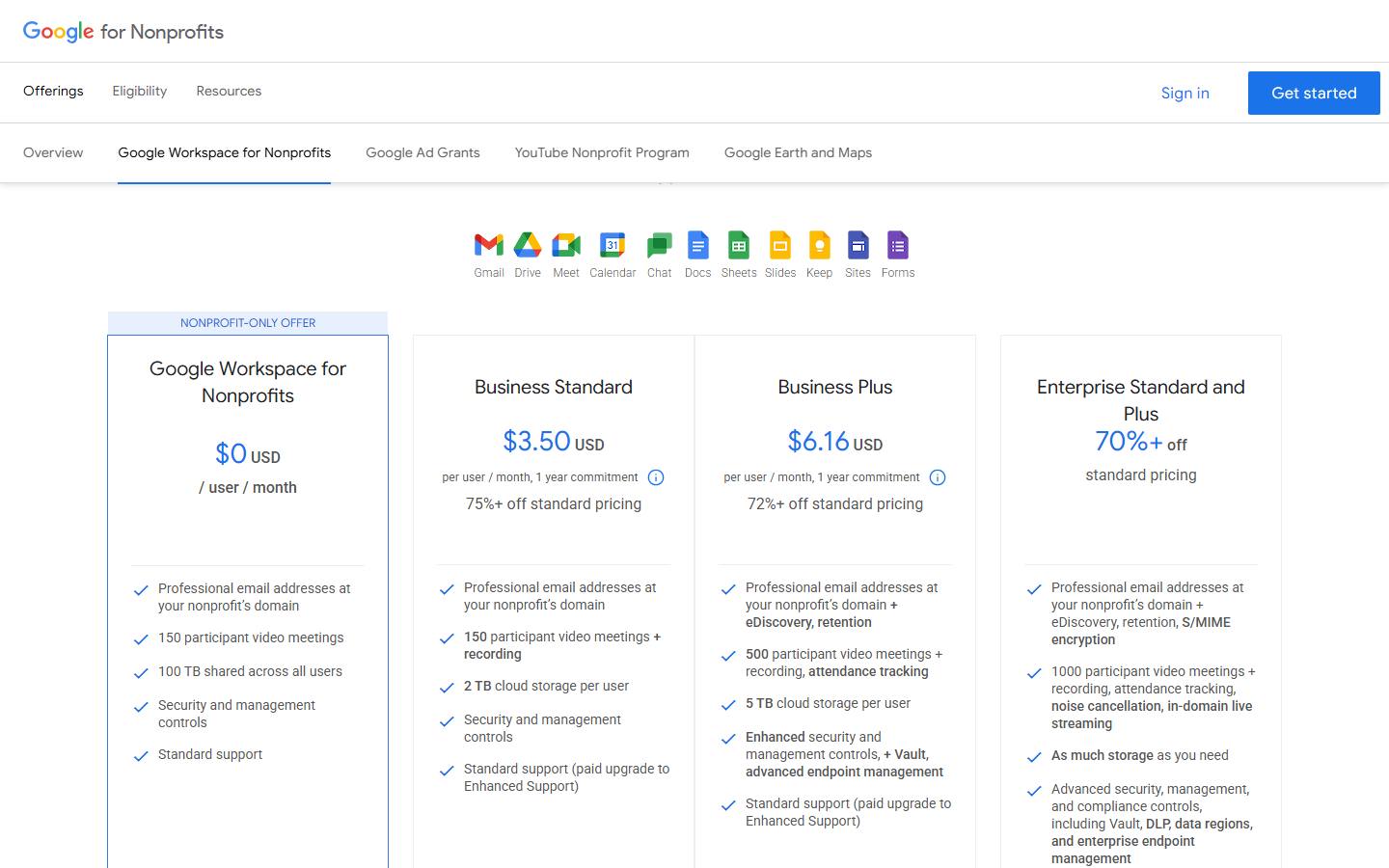Click '100 TB shared across all users'
Viewport: 1389px width, 868px height.
(x=250, y=671)
